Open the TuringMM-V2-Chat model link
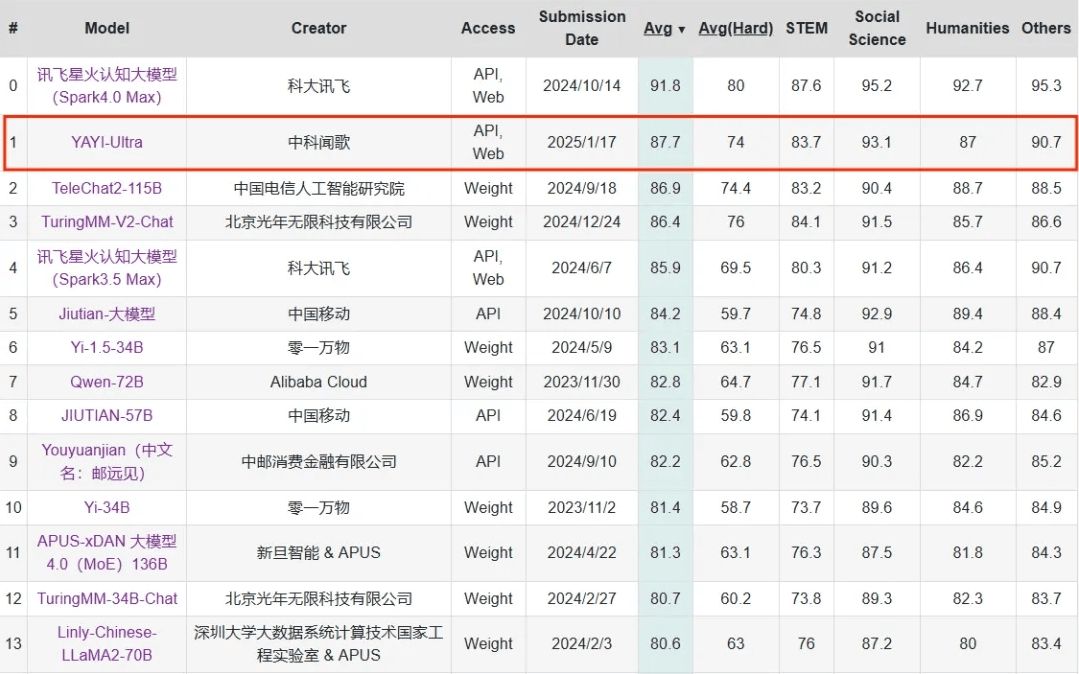 (107, 222)
